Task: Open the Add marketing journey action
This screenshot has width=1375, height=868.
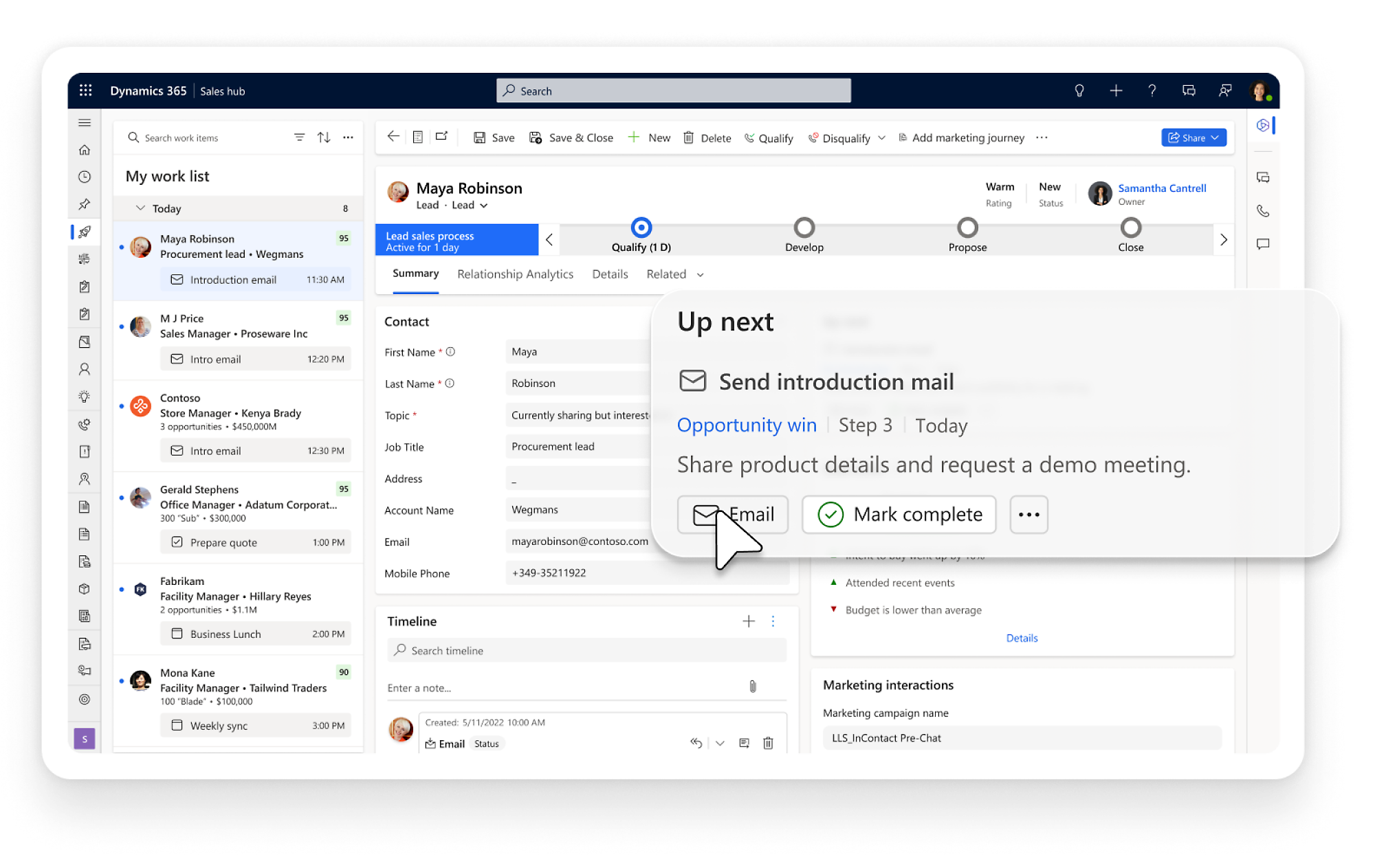Action: [x=955, y=137]
